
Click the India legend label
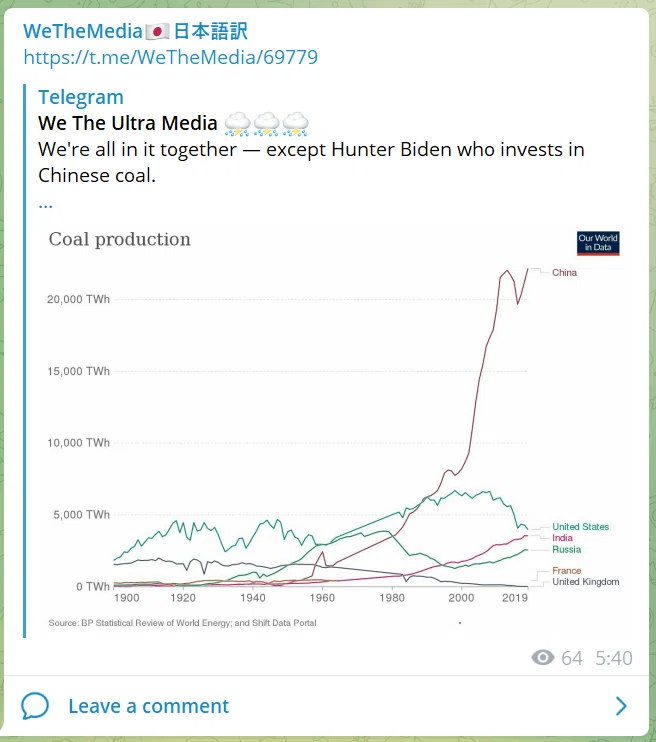tap(562, 538)
